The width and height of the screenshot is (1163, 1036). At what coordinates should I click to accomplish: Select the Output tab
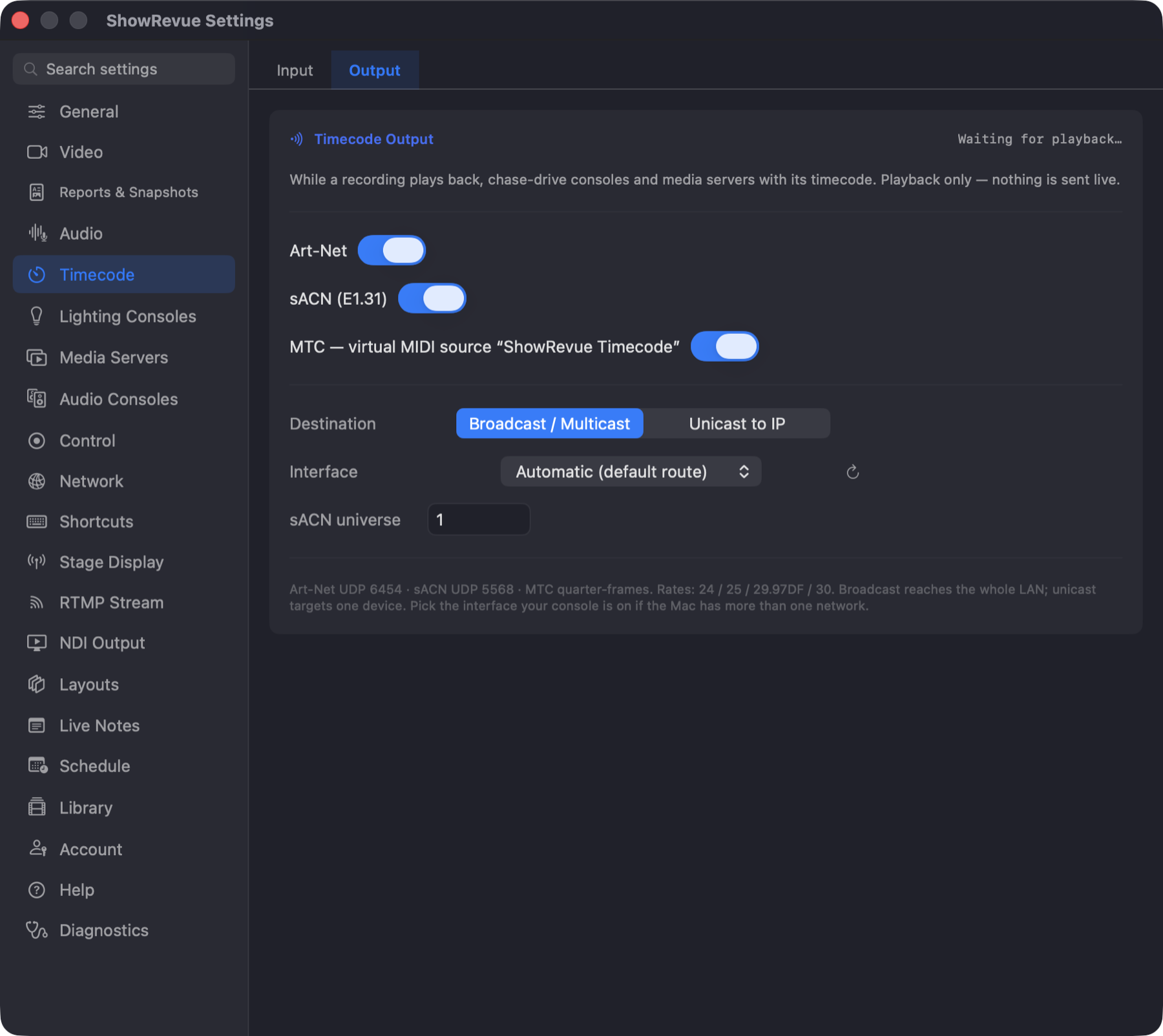[375, 70]
